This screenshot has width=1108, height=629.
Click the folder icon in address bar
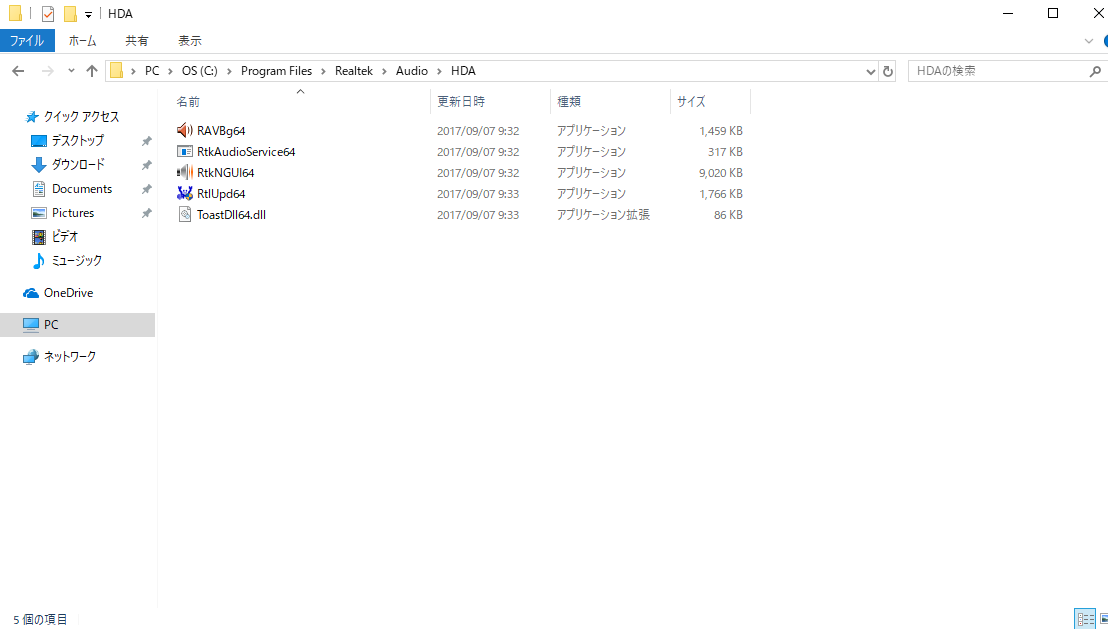coord(117,71)
